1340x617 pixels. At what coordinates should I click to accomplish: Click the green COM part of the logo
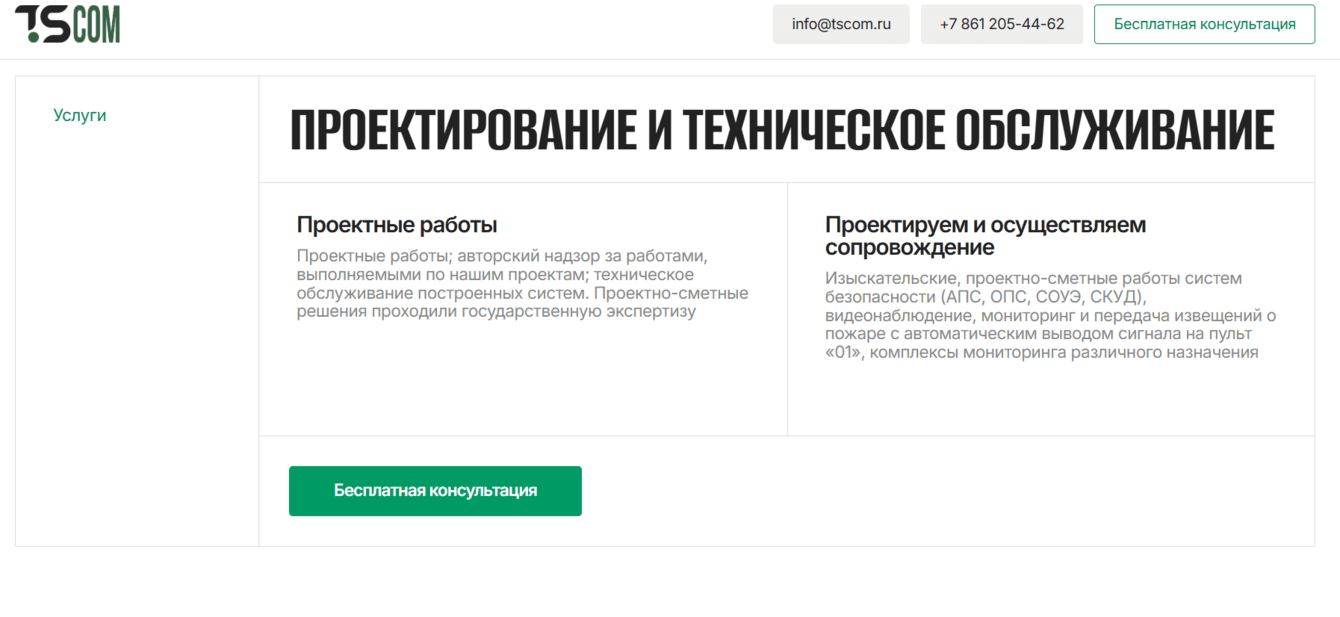point(96,25)
